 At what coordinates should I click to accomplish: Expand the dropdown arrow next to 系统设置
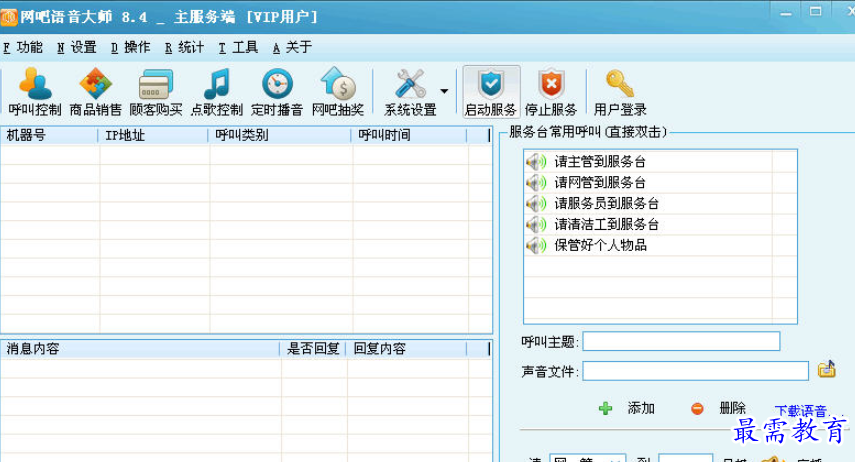click(x=444, y=91)
